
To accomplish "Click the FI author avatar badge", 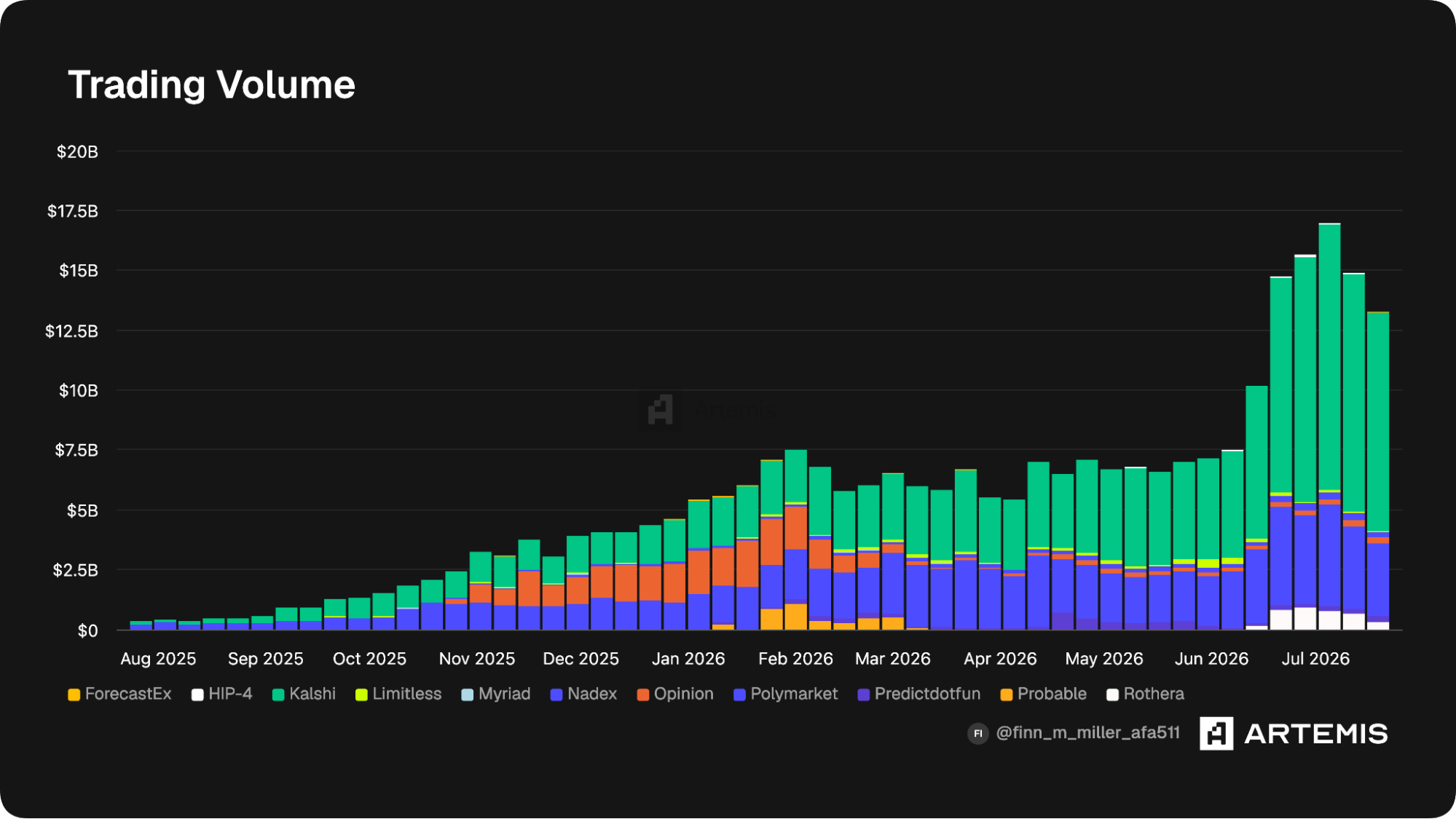I will pyautogui.click(x=977, y=733).
